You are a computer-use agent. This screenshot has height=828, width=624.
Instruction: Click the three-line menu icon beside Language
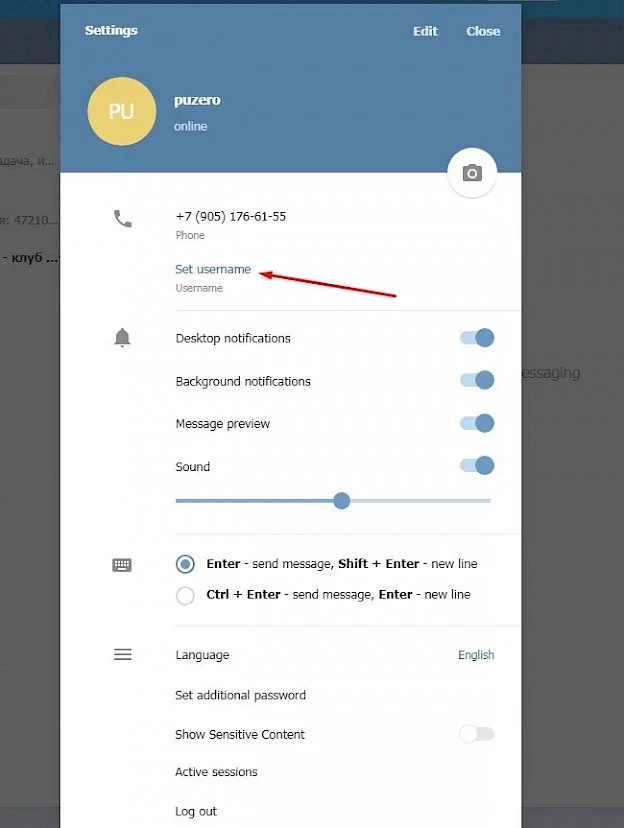click(122, 655)
